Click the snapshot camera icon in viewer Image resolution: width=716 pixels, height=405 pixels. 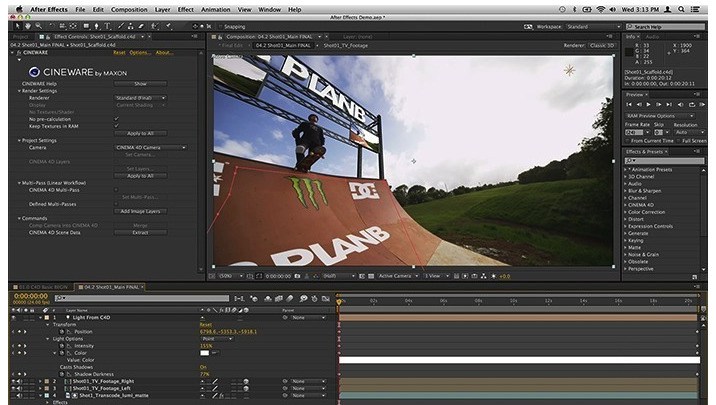pyautogui.click(x=297, y=276)
